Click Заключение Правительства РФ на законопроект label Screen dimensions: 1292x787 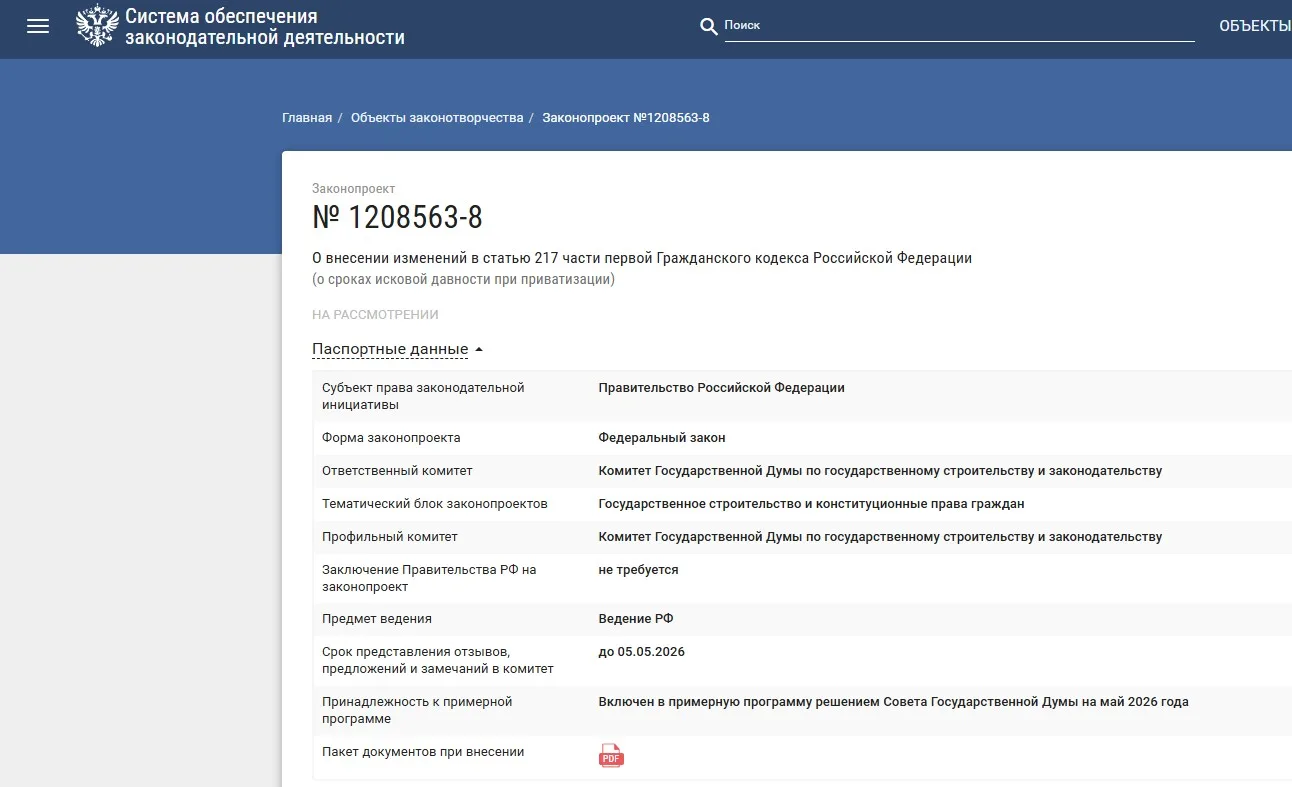(429, 578)
